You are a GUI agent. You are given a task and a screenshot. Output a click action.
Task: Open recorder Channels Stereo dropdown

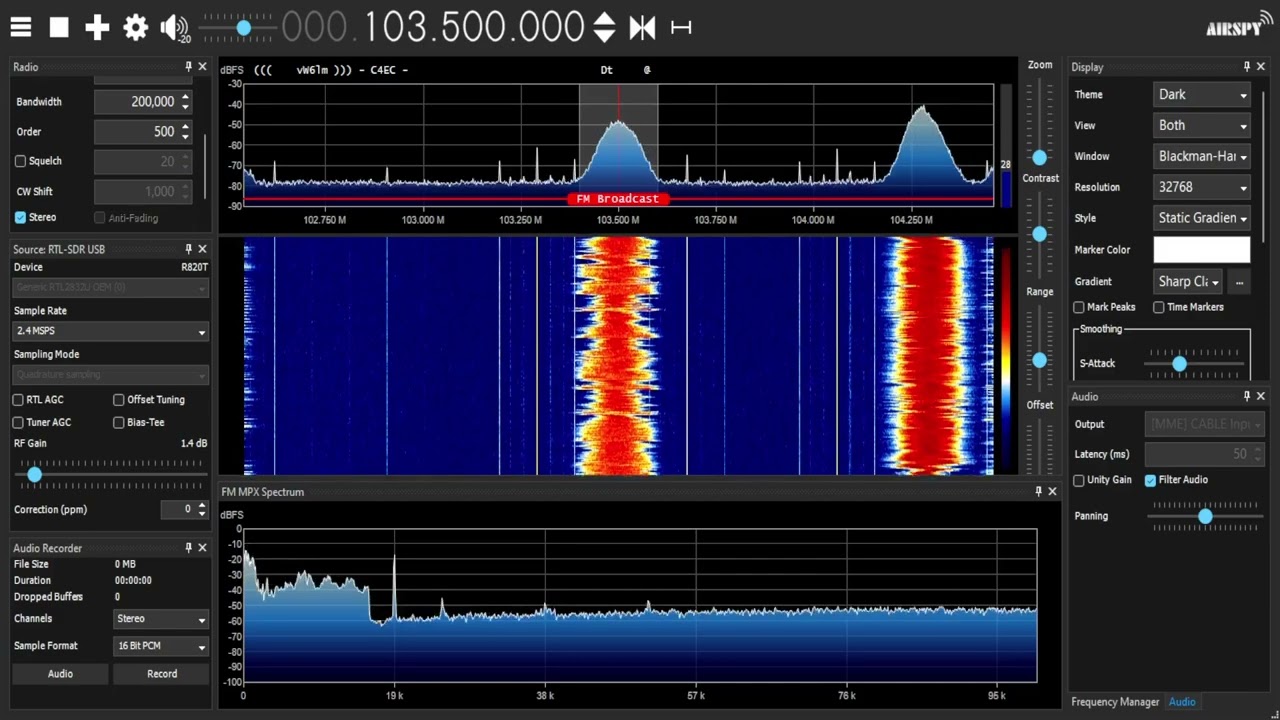coord(160,619)
